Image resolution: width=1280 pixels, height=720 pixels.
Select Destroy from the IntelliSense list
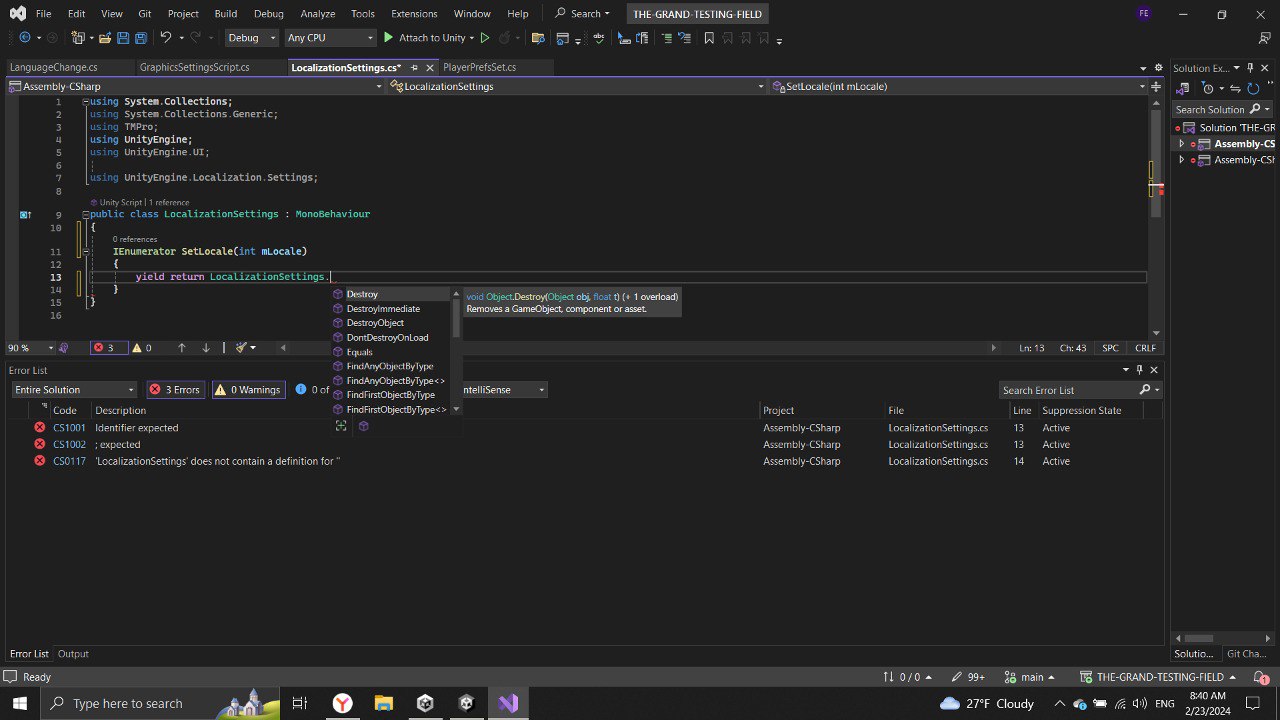click(362, 294)
